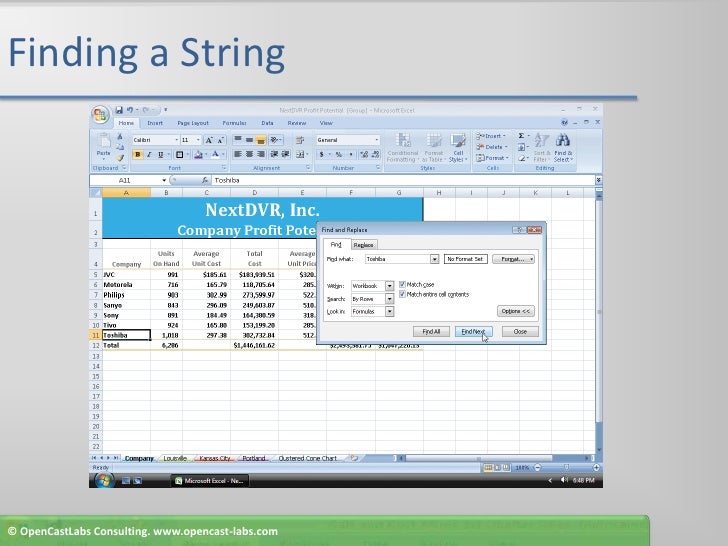Save workbook from Quick Access Toolbar
The width and height of the screenshot is (728, 546).
click(119, 110)
